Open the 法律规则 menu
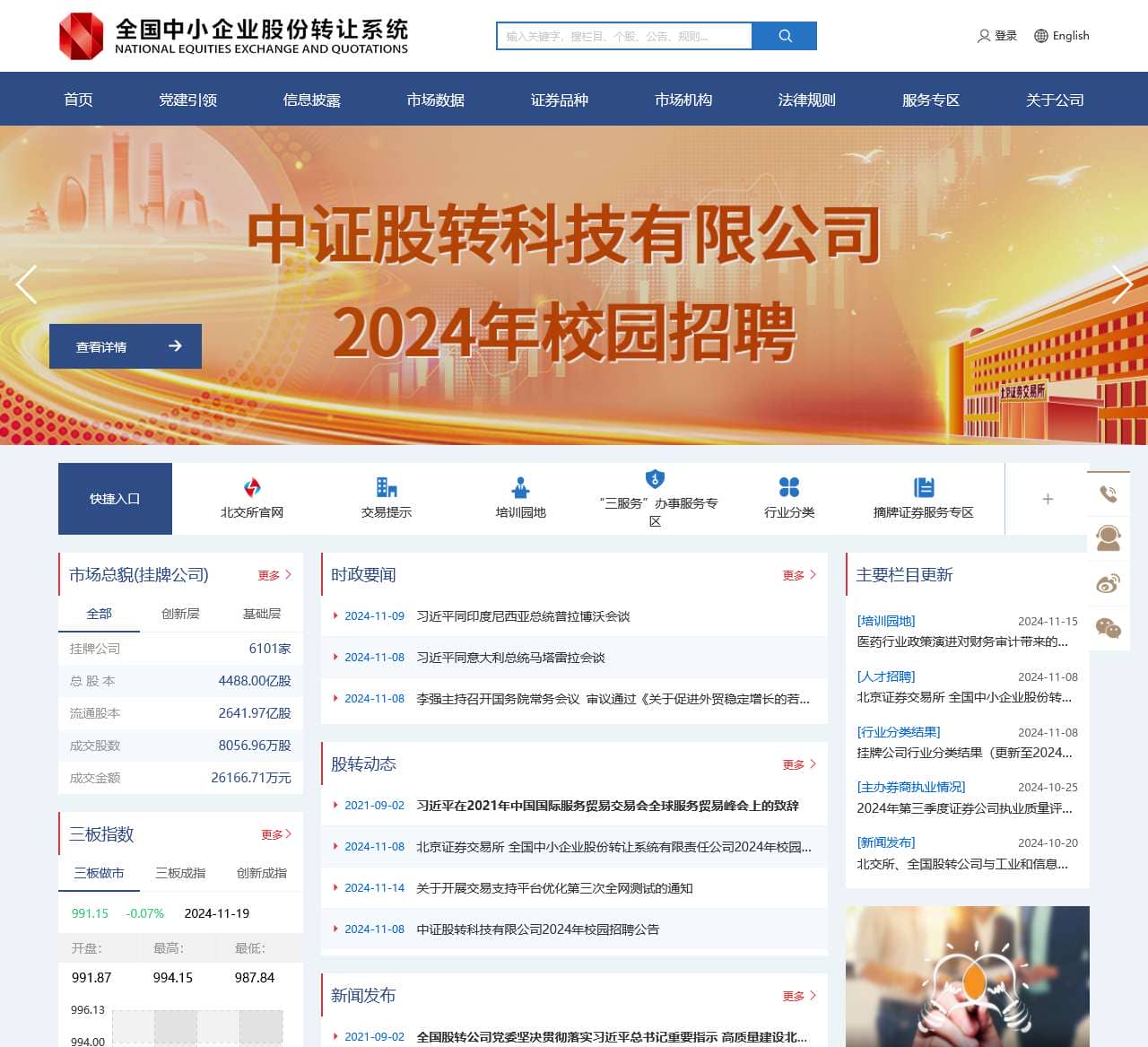The image size is (1148, 1047). (x=807, y=100)
